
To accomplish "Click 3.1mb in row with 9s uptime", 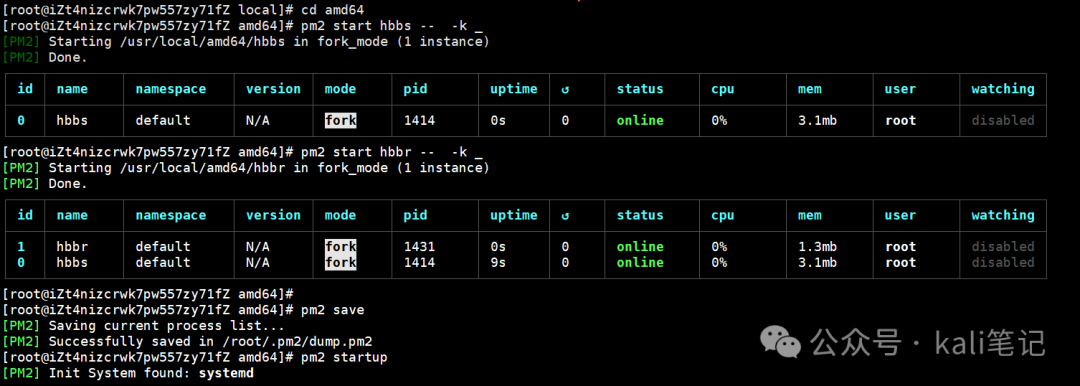I will point(818,263).
